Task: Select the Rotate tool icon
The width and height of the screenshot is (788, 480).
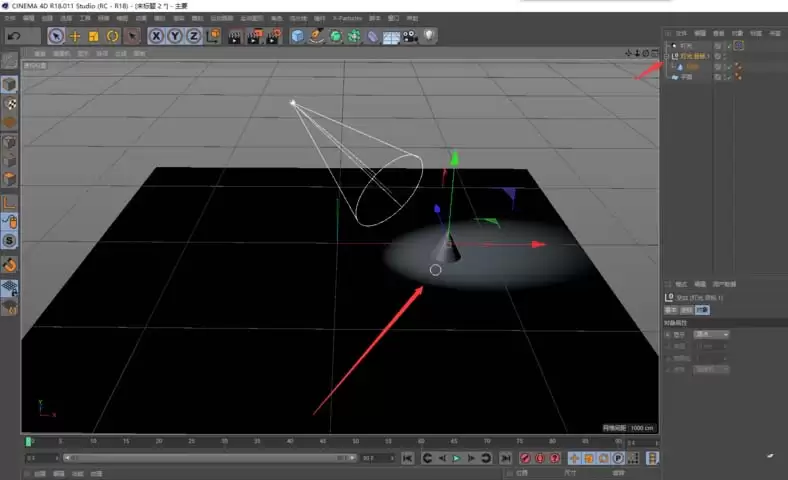Action: 113,36
